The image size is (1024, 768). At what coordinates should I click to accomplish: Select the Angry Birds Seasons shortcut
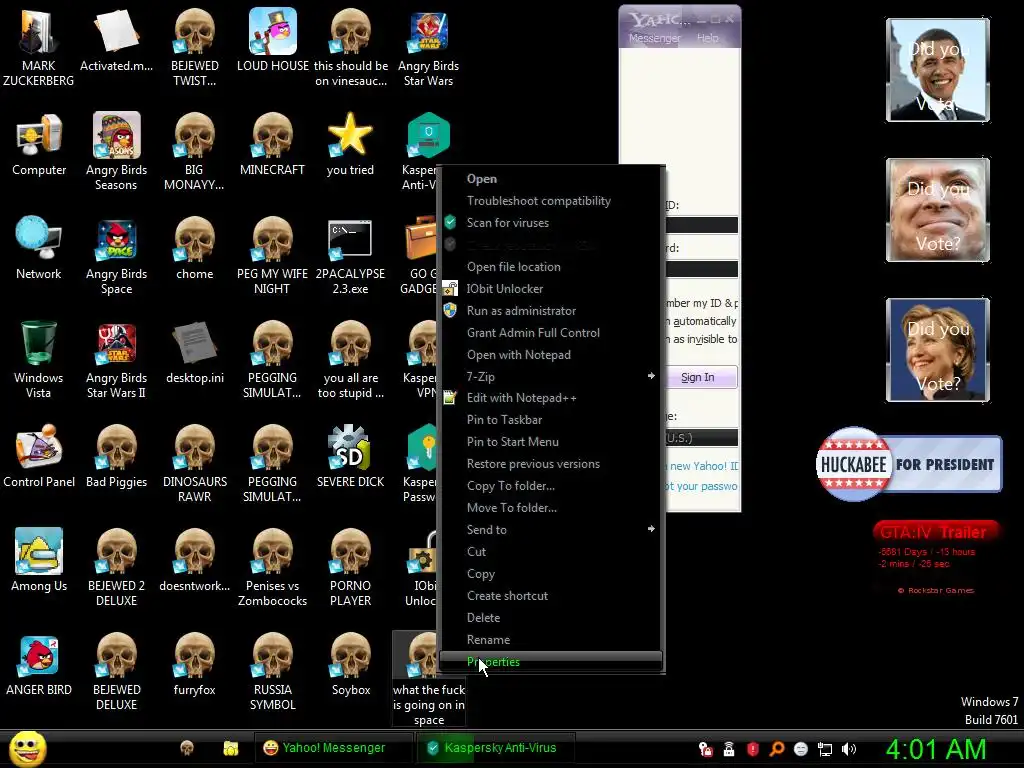[116, 152]
